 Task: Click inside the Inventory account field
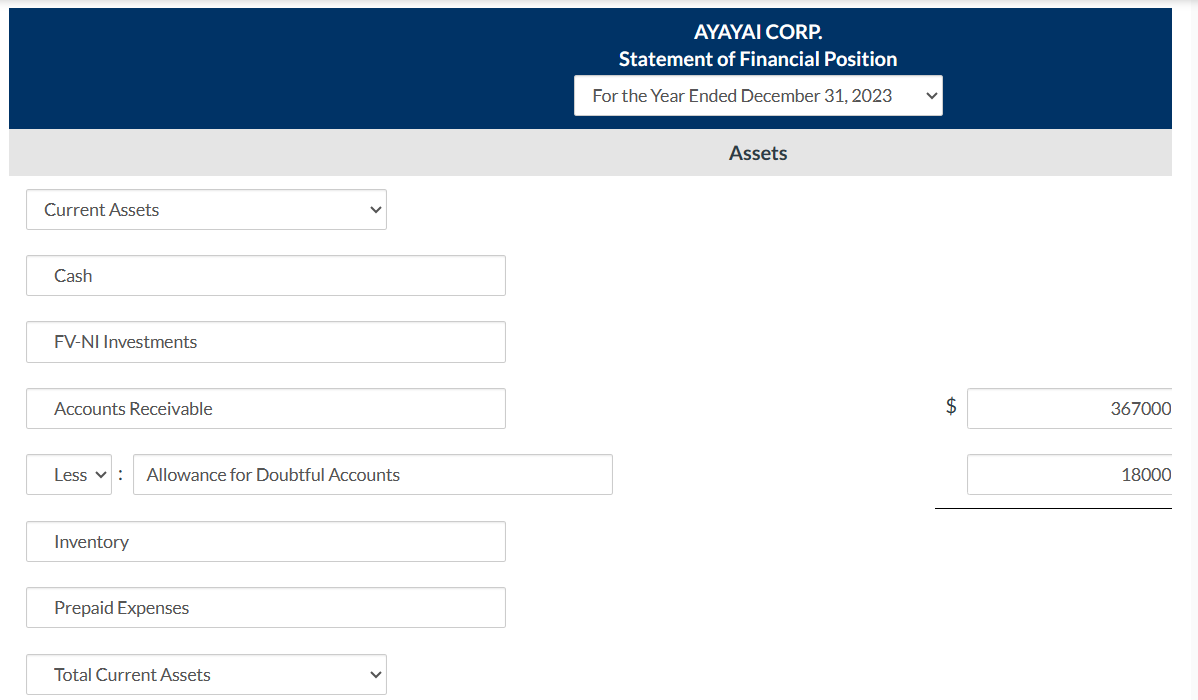[265, 541]
